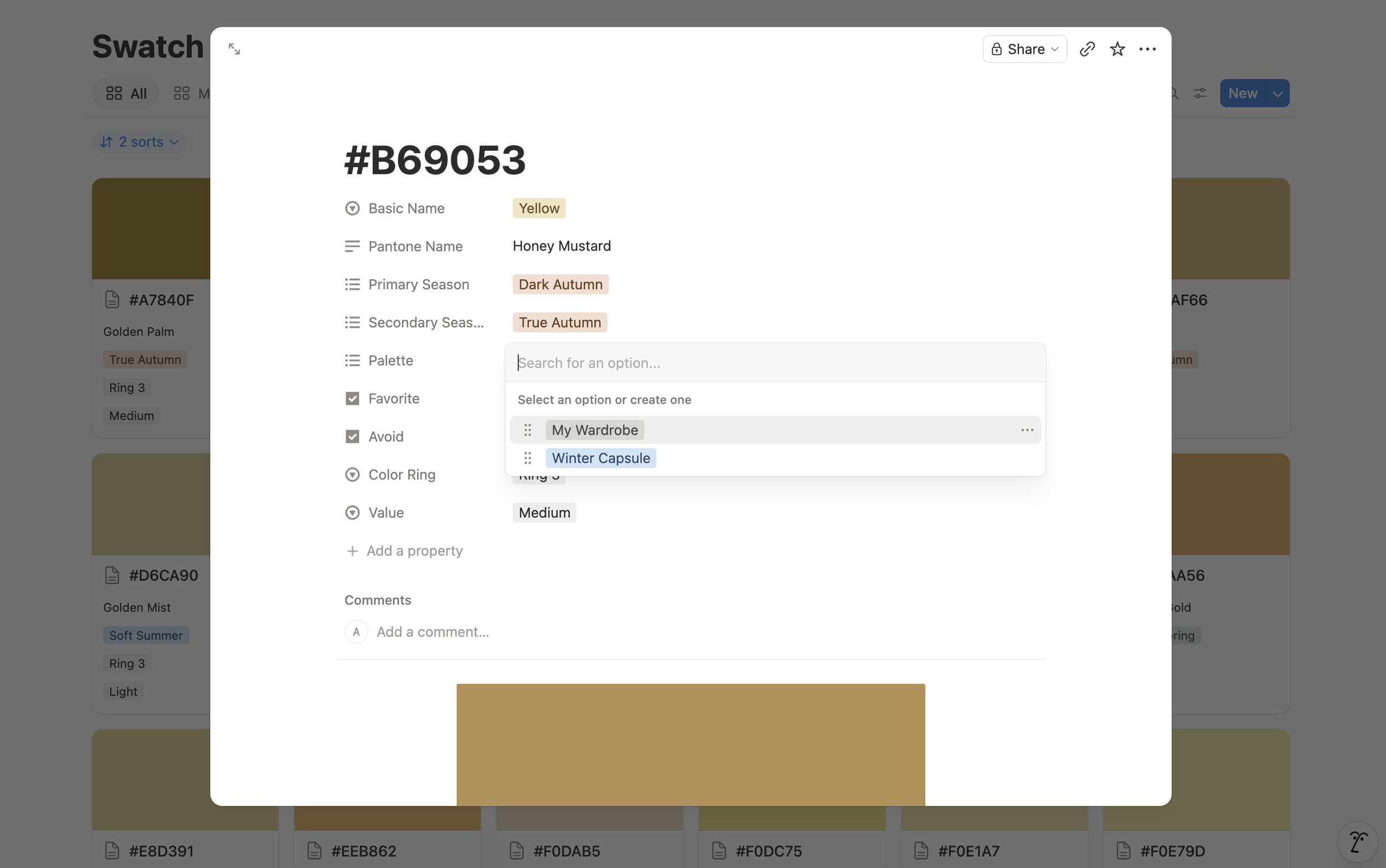This screenshot has height=868, width=1386.
Task: Click the Favorite property label
Action: tap(394, 399)
